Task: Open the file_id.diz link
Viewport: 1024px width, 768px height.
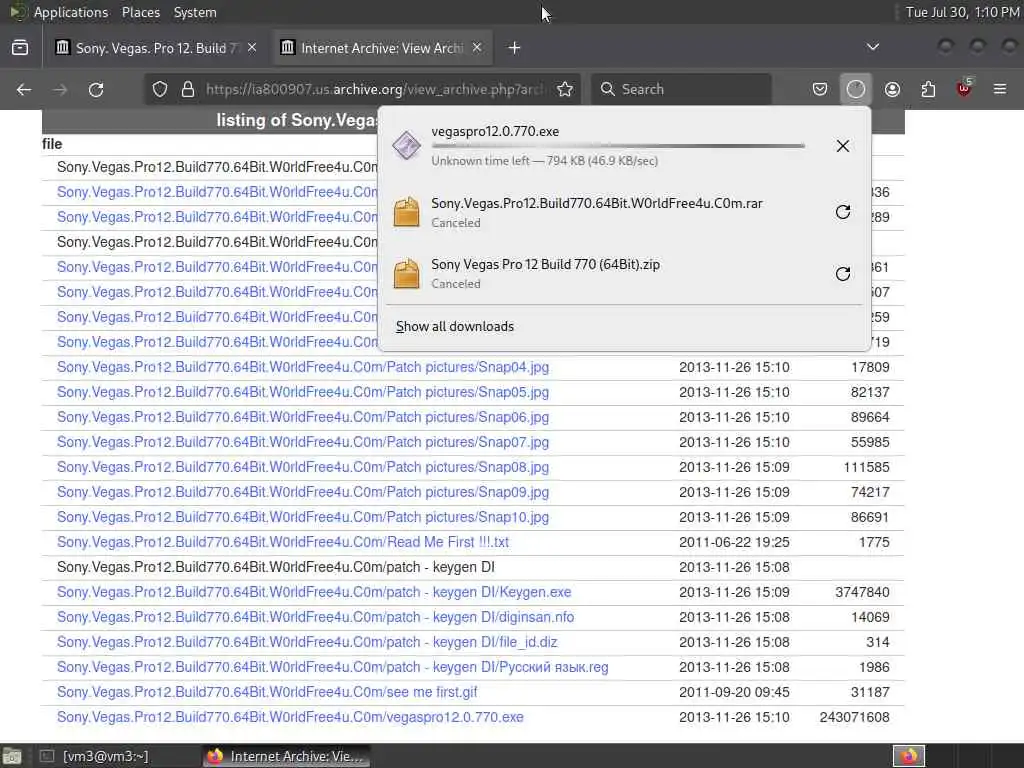Action: click(307, 642)
